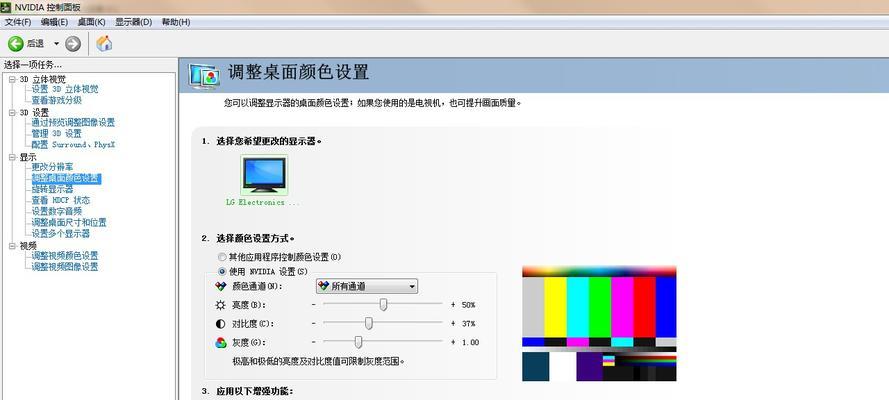This screenshot has height=400, width=889.
Task: Open the back history dropdown arrow
Action: coord(56,44)
